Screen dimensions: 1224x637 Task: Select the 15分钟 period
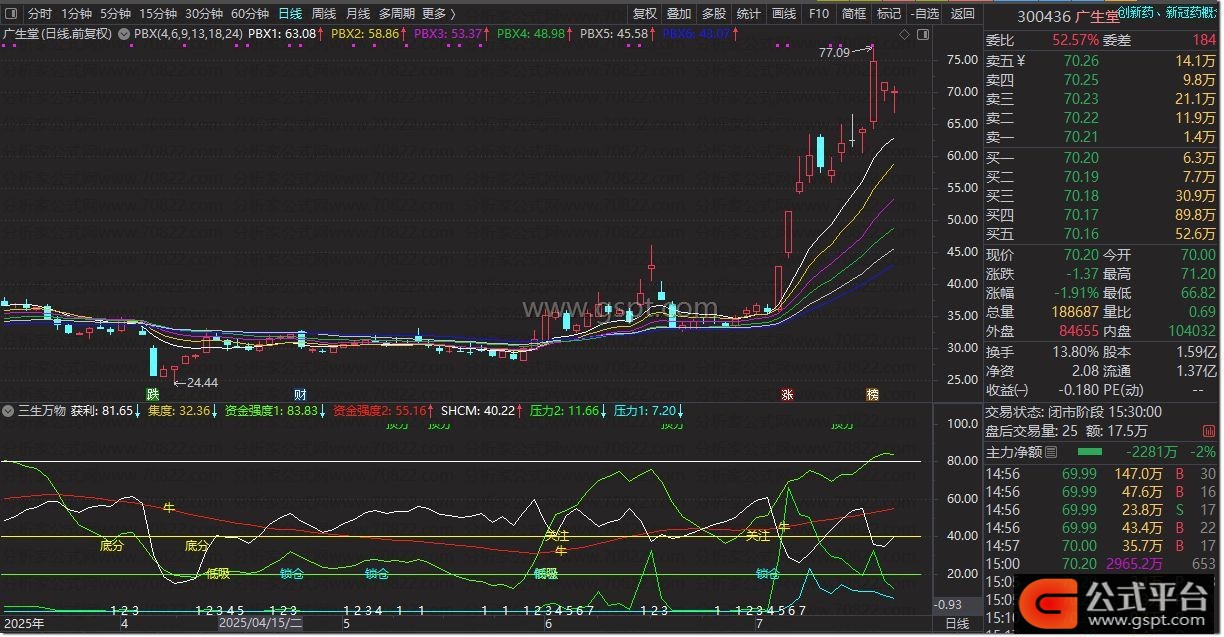[158, 14]
